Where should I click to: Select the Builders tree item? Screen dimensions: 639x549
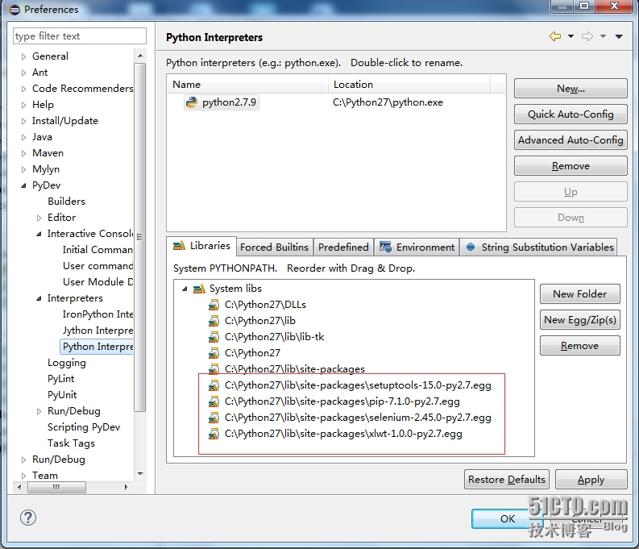pos(66,202)
